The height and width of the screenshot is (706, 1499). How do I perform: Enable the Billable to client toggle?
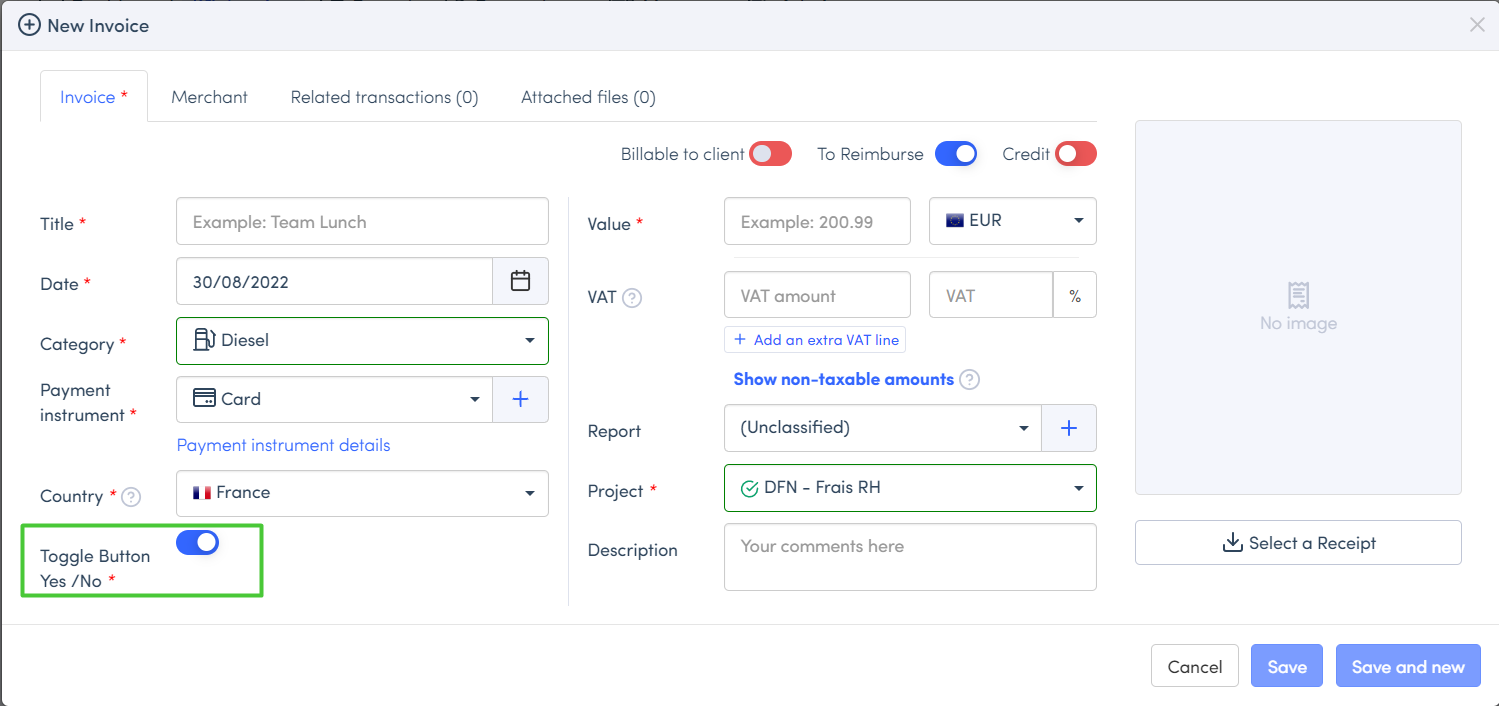tap(771, 154)
